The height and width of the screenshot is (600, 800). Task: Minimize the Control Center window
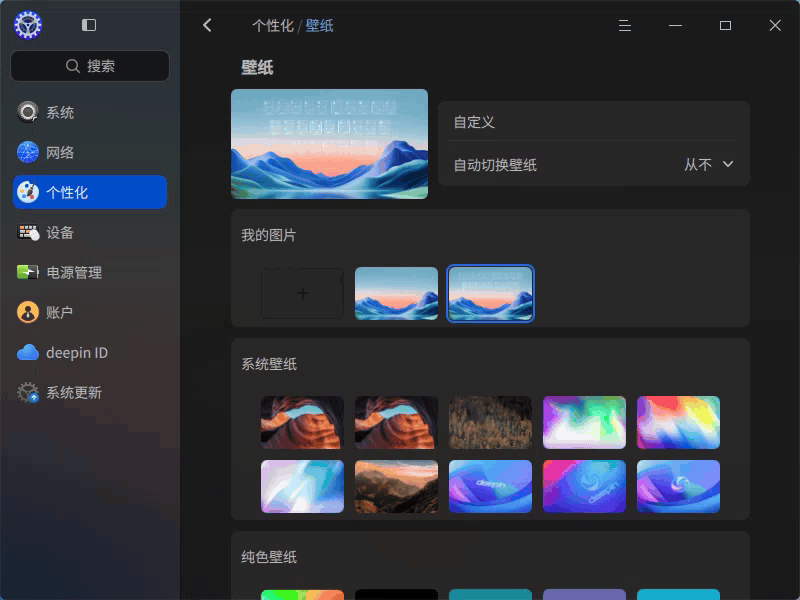(x=675, y=26)
